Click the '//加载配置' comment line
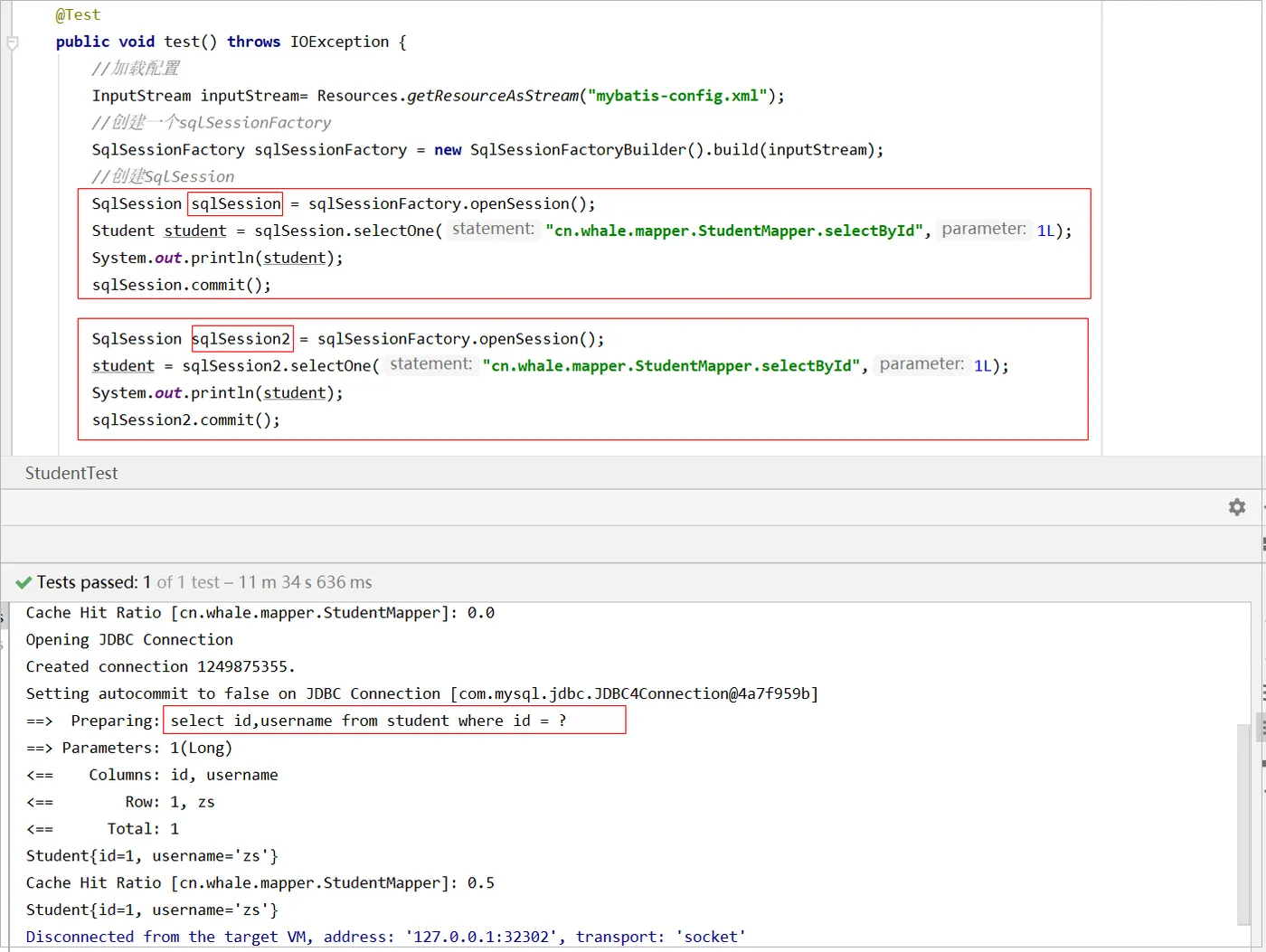1266x952 pixels. coord(136,69)
